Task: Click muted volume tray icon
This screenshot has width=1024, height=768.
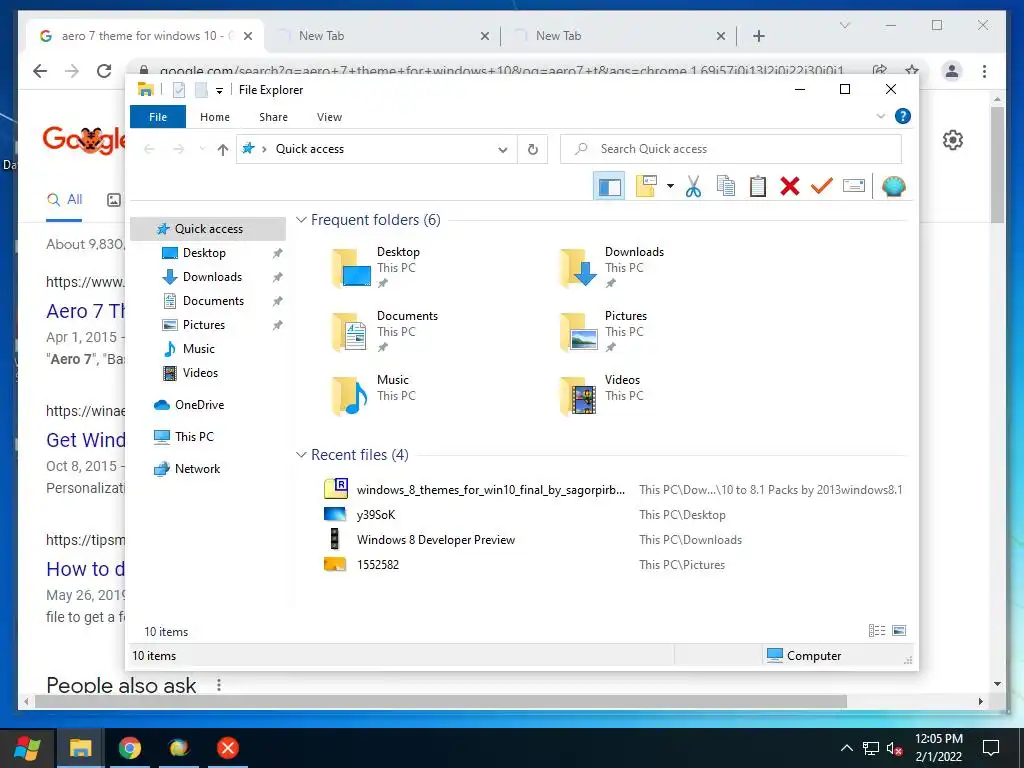Action: (x=895, y=748)
